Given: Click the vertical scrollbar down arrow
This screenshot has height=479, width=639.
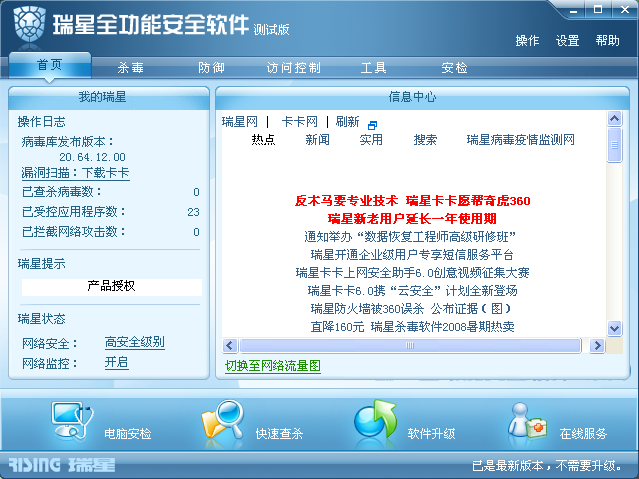Looking at the screenshot, I should [x=615, y=328].
